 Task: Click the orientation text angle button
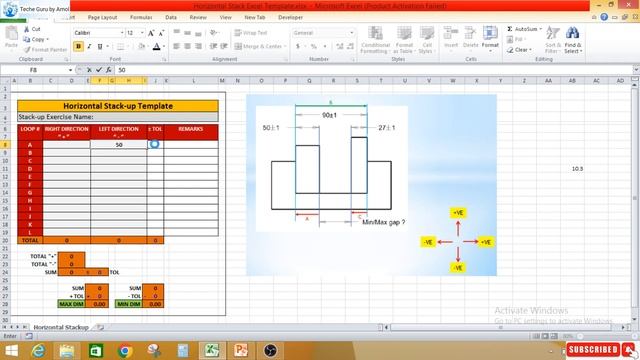[213, 33]
